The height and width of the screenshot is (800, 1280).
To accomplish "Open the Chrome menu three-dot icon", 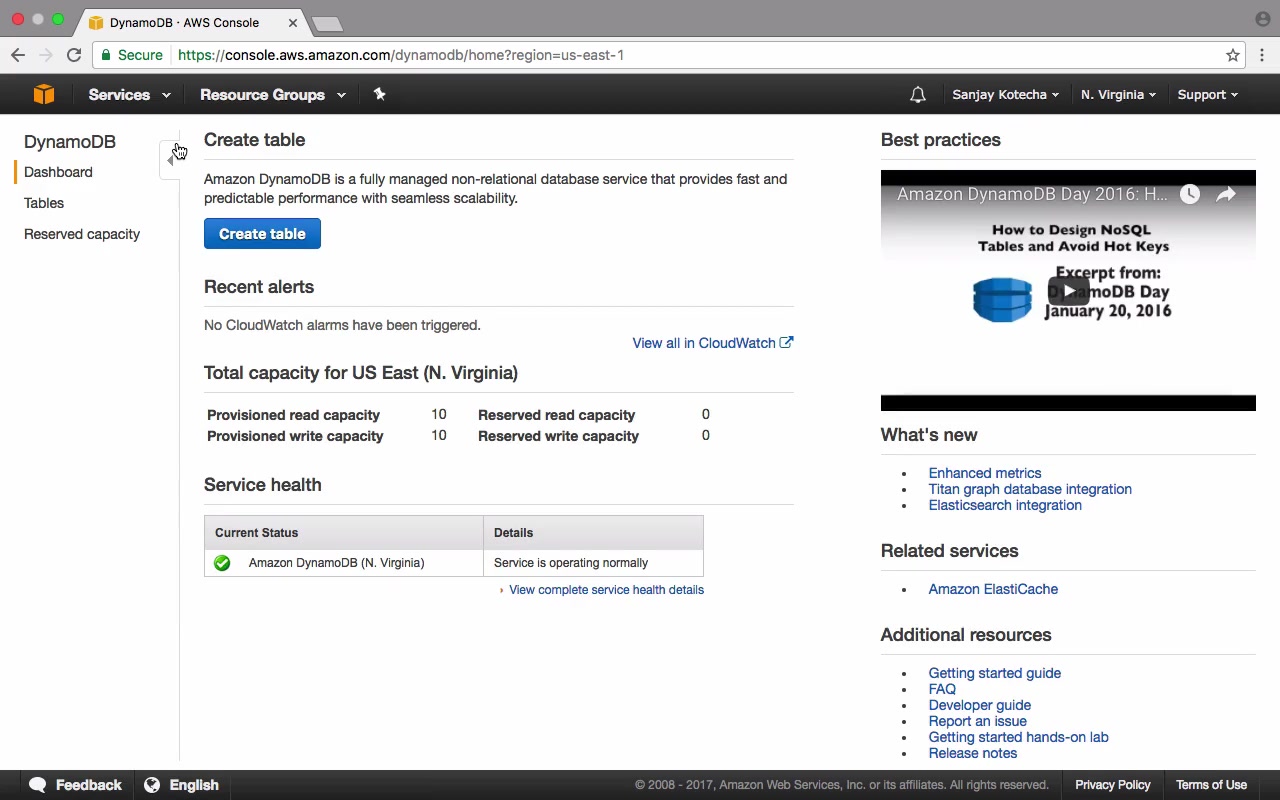I will 1263,55.
